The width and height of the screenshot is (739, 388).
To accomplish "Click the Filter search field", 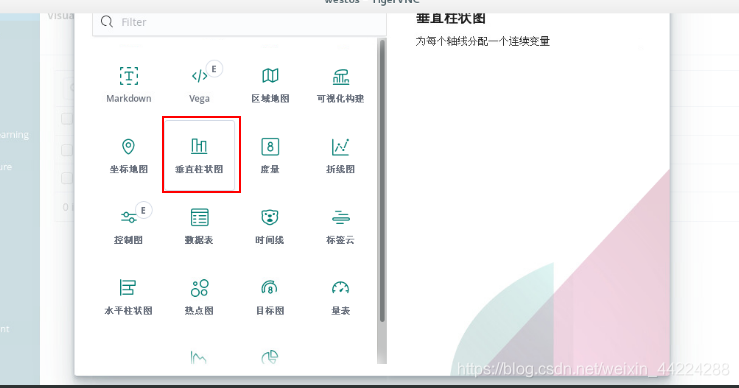I will point(239,23).
